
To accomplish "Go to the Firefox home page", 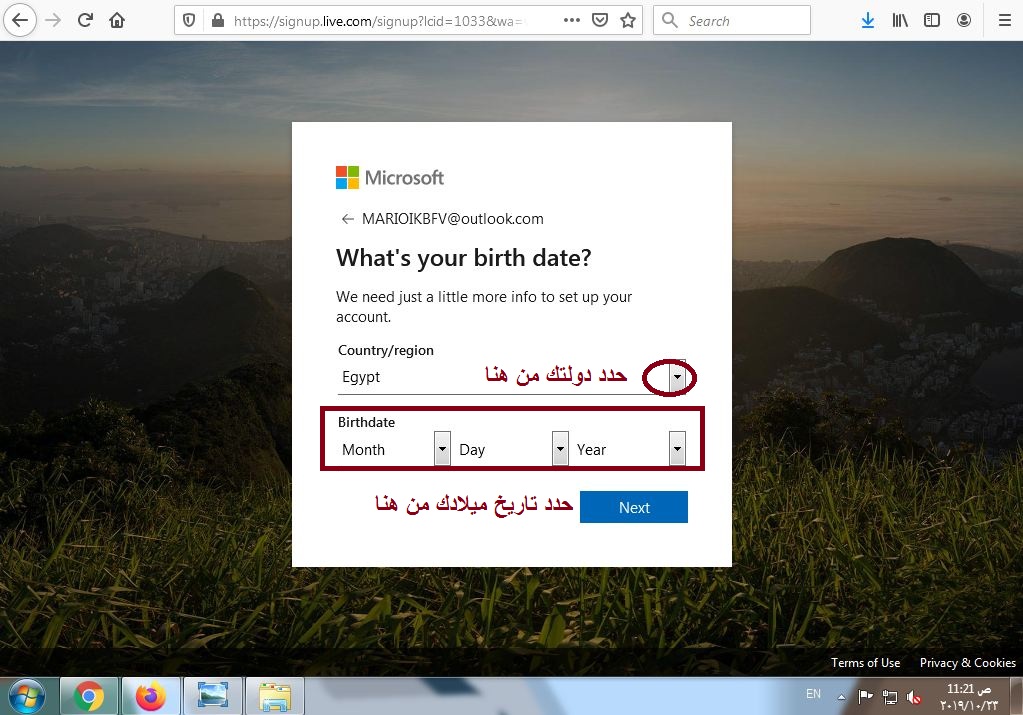I will pos(115,20).
